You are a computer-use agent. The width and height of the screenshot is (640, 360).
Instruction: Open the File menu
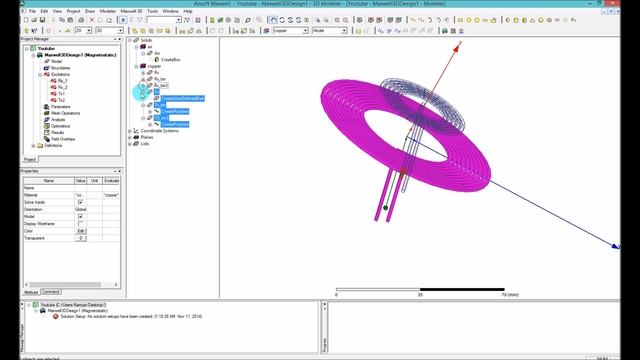(32, 11)
